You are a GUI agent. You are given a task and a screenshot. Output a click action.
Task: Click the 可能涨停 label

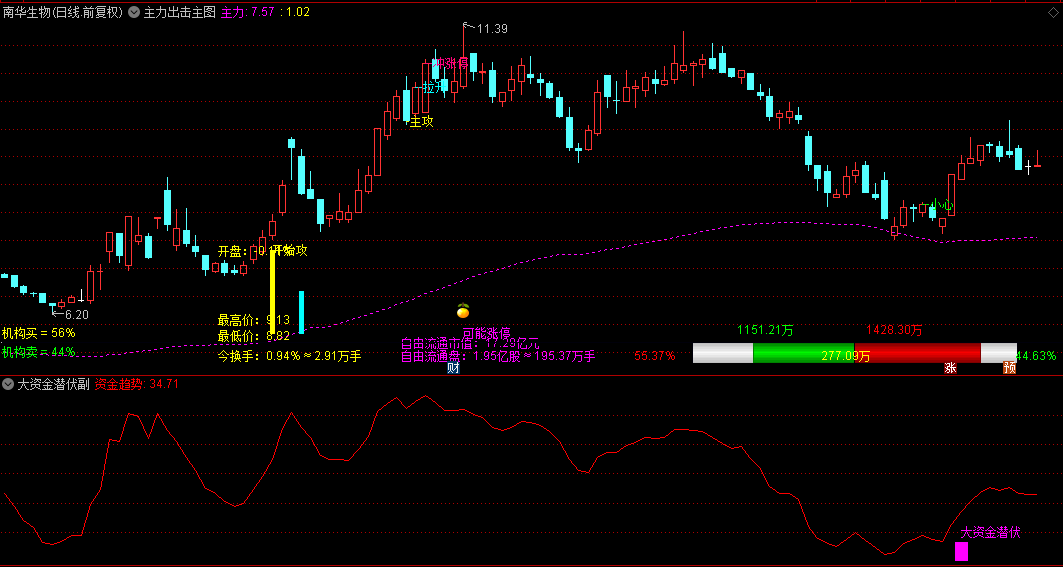coord(487,334)
